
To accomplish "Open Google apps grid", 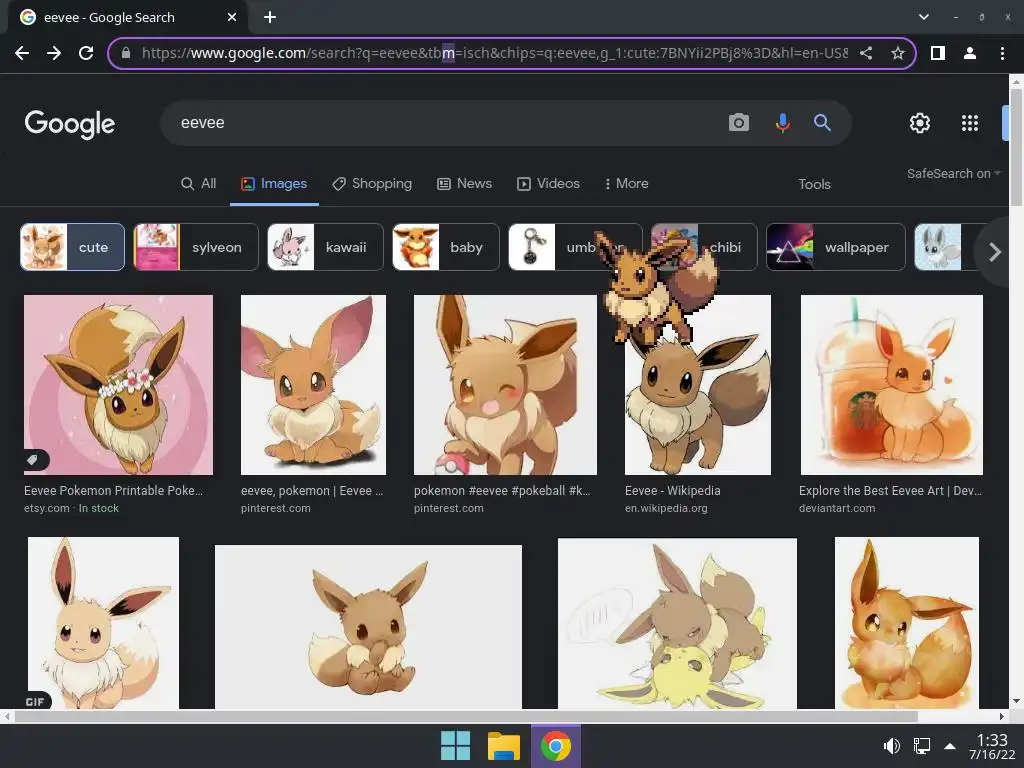I will 970,123.
